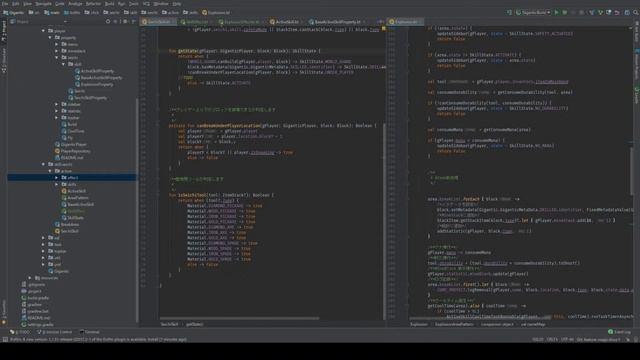640x360 pixels.
Task: Start debugging with the bug icon
Action: [x=564, y=13]
